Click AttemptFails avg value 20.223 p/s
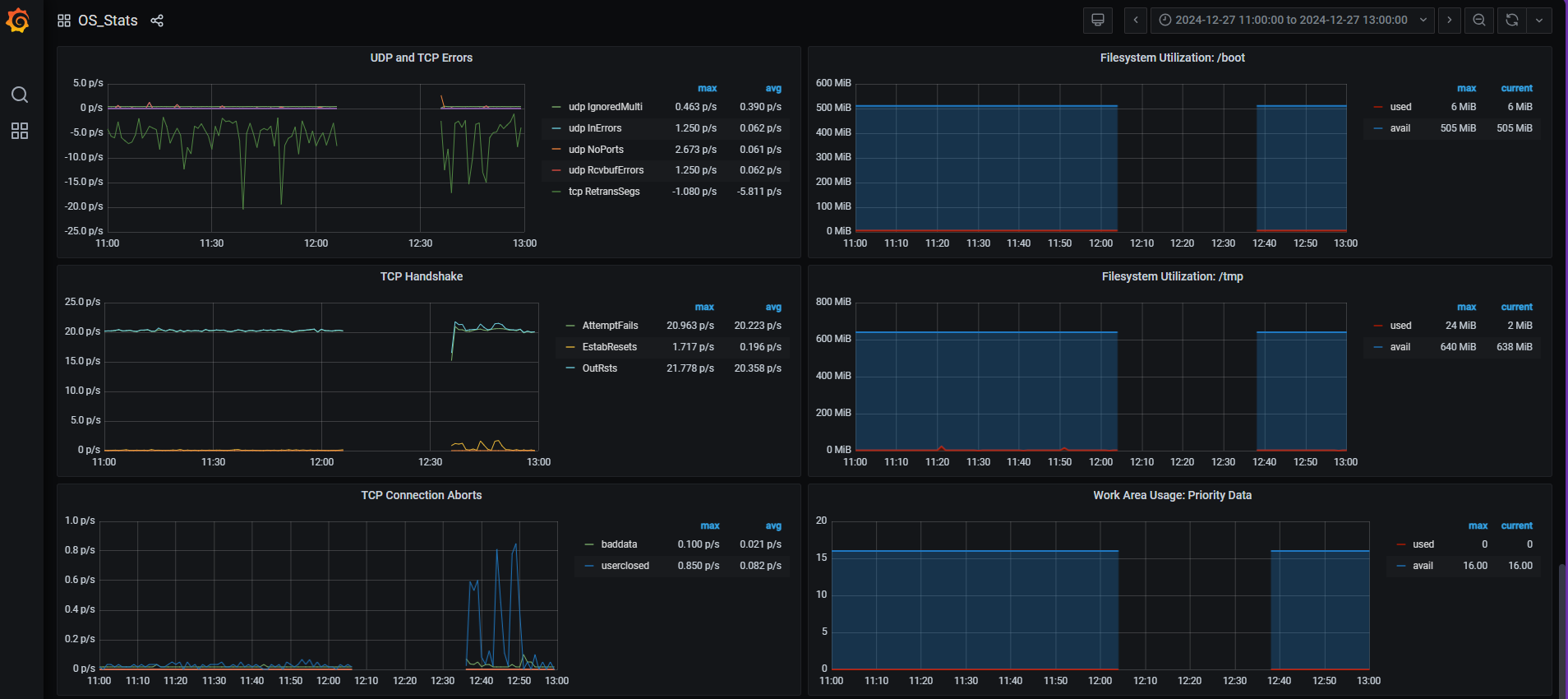 758,326
